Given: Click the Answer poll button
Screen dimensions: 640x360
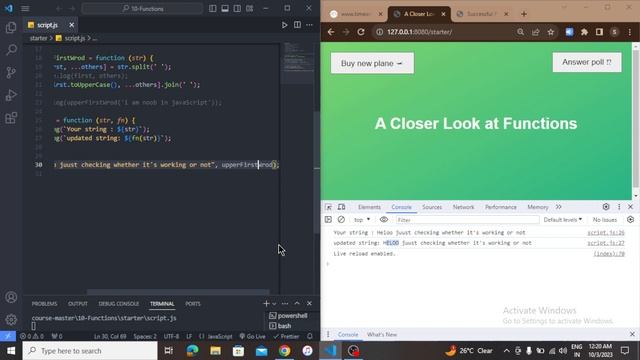Looking at the screenshot, I should click(x=587, y=62).
